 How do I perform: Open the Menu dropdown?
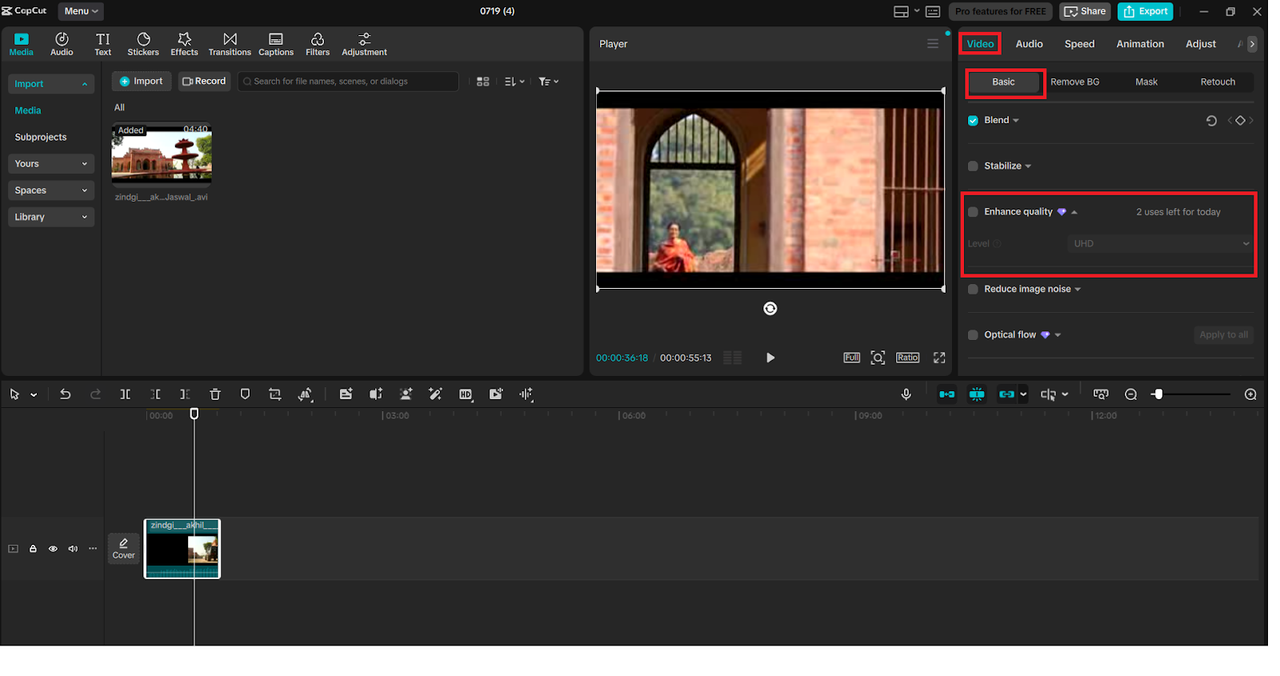pyautogui.click(x=81, y=11)
